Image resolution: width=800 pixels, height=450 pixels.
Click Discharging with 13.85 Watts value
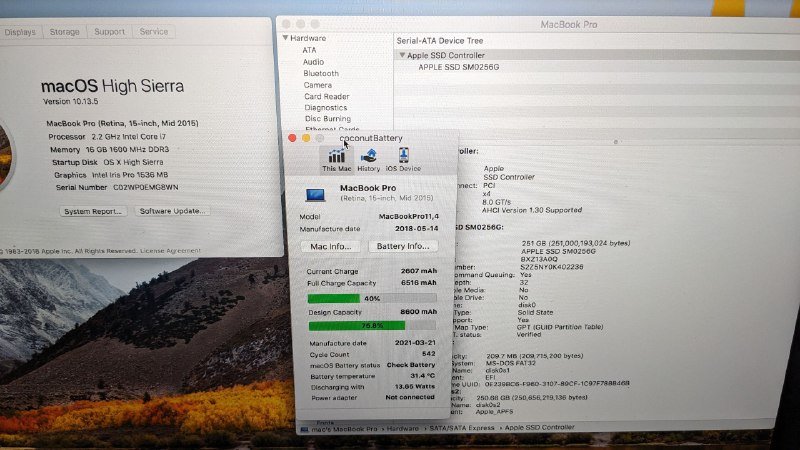click(415, 387)
